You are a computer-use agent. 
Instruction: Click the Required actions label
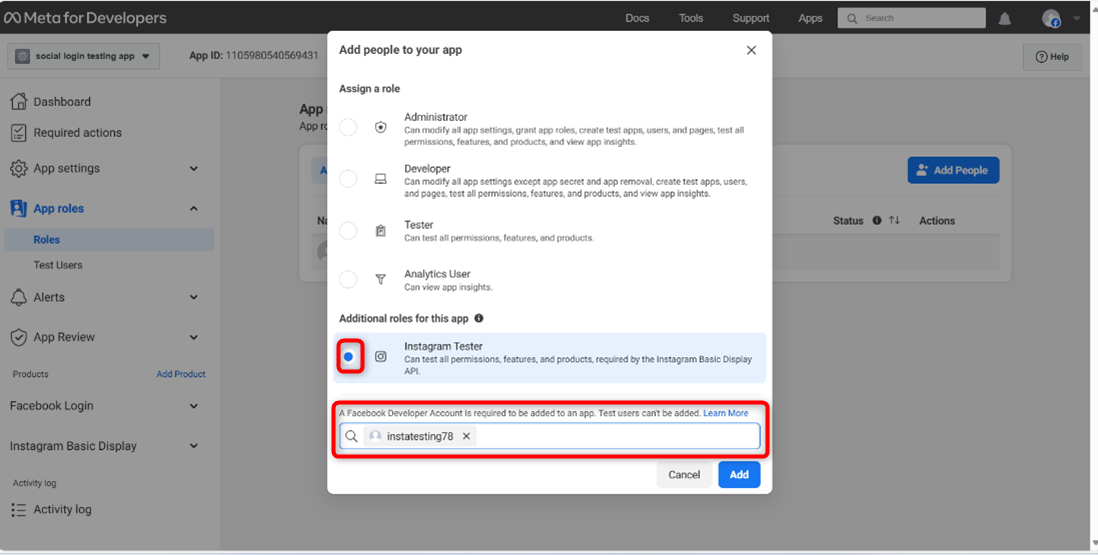point(78,133)
